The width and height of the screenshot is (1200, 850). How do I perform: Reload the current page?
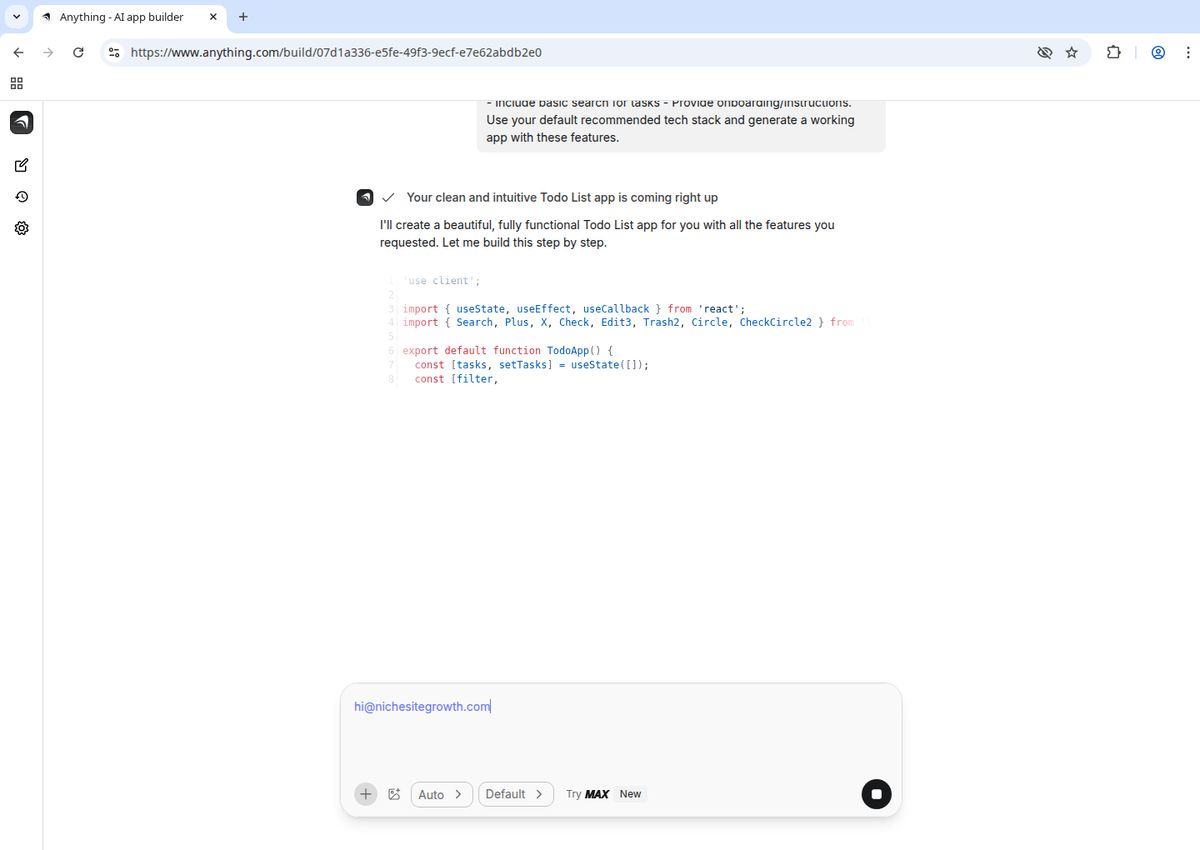[78, 52]
